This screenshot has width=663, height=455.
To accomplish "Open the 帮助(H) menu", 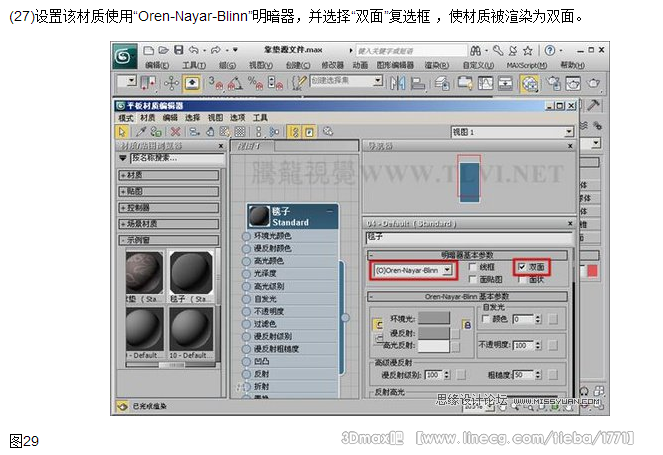I will (x=572, y=65).
